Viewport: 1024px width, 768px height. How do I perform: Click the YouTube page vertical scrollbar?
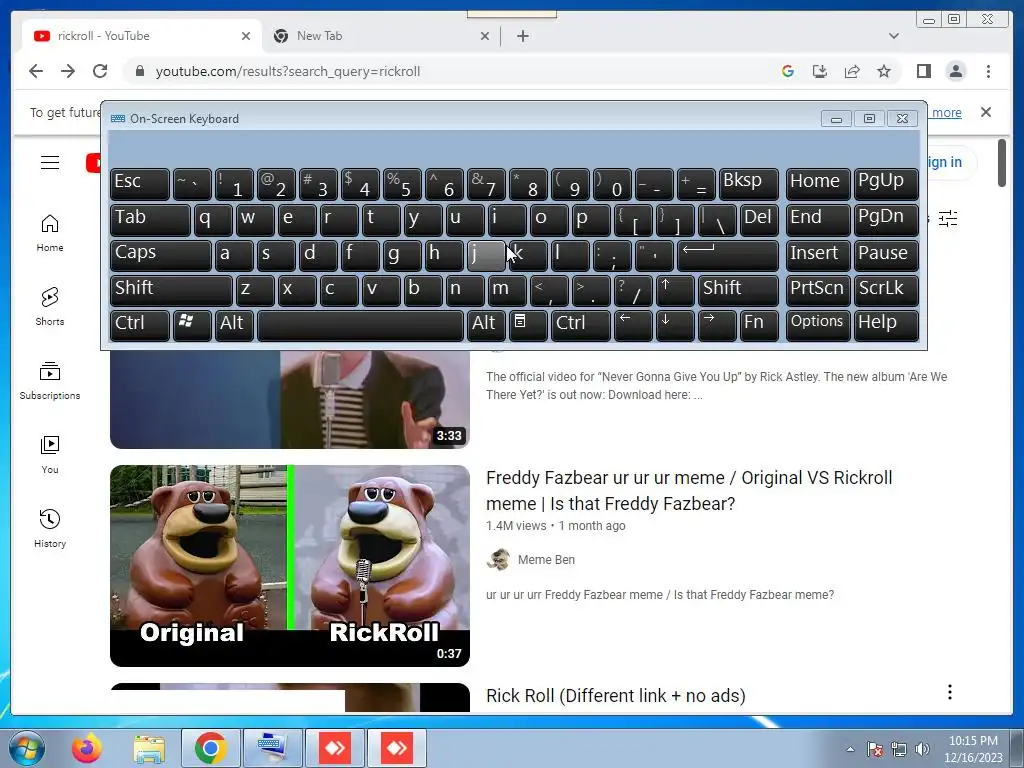[x=1002, y=163]
